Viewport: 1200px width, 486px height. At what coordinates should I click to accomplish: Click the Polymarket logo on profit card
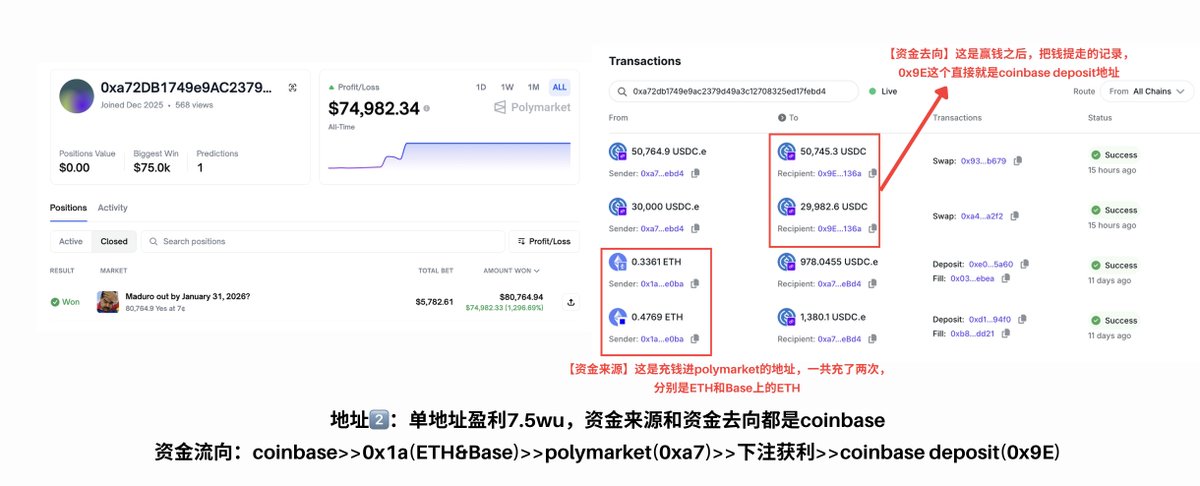click(532, 107)
